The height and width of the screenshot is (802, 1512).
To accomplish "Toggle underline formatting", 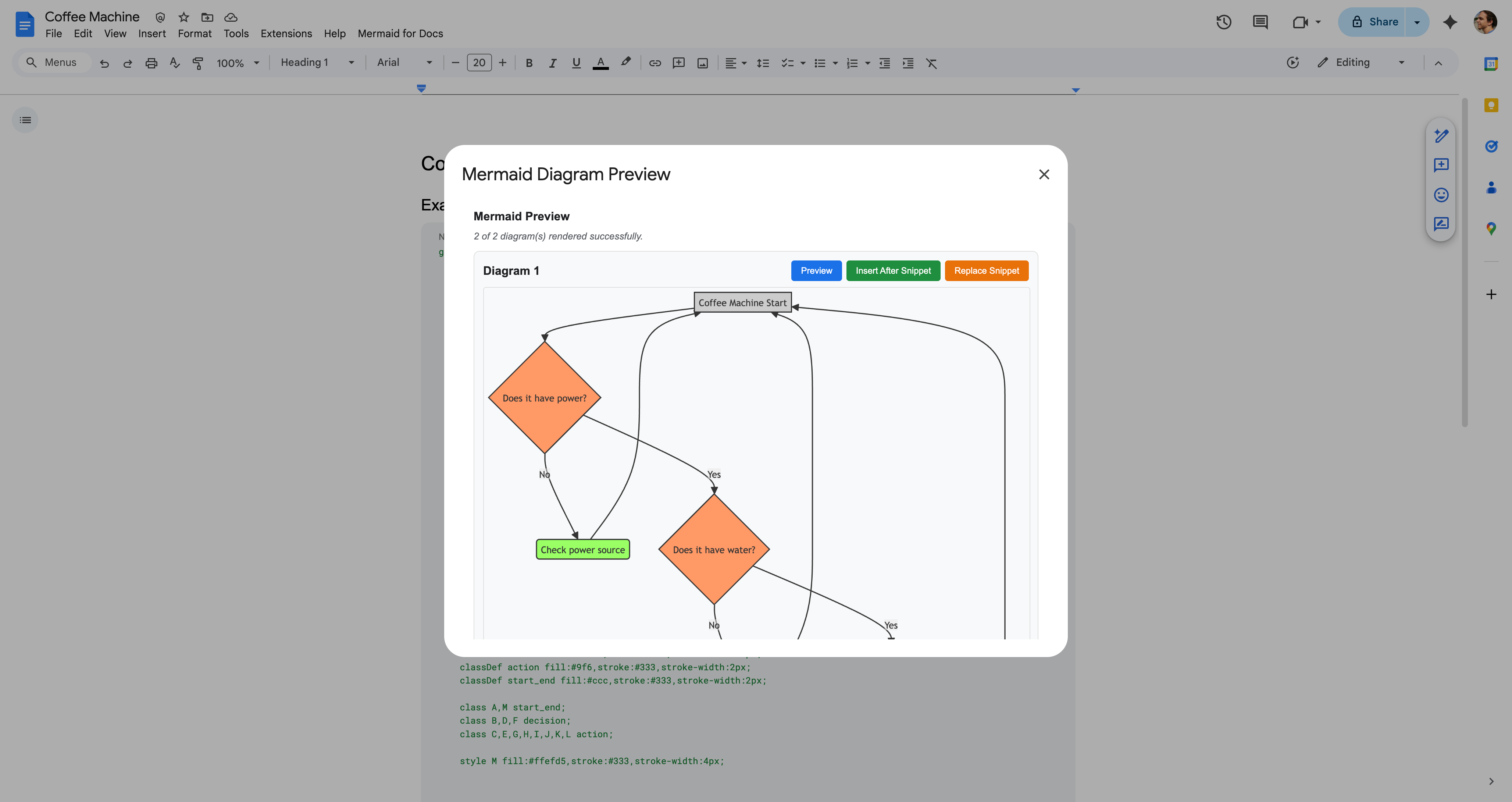I will pos(576,63).
